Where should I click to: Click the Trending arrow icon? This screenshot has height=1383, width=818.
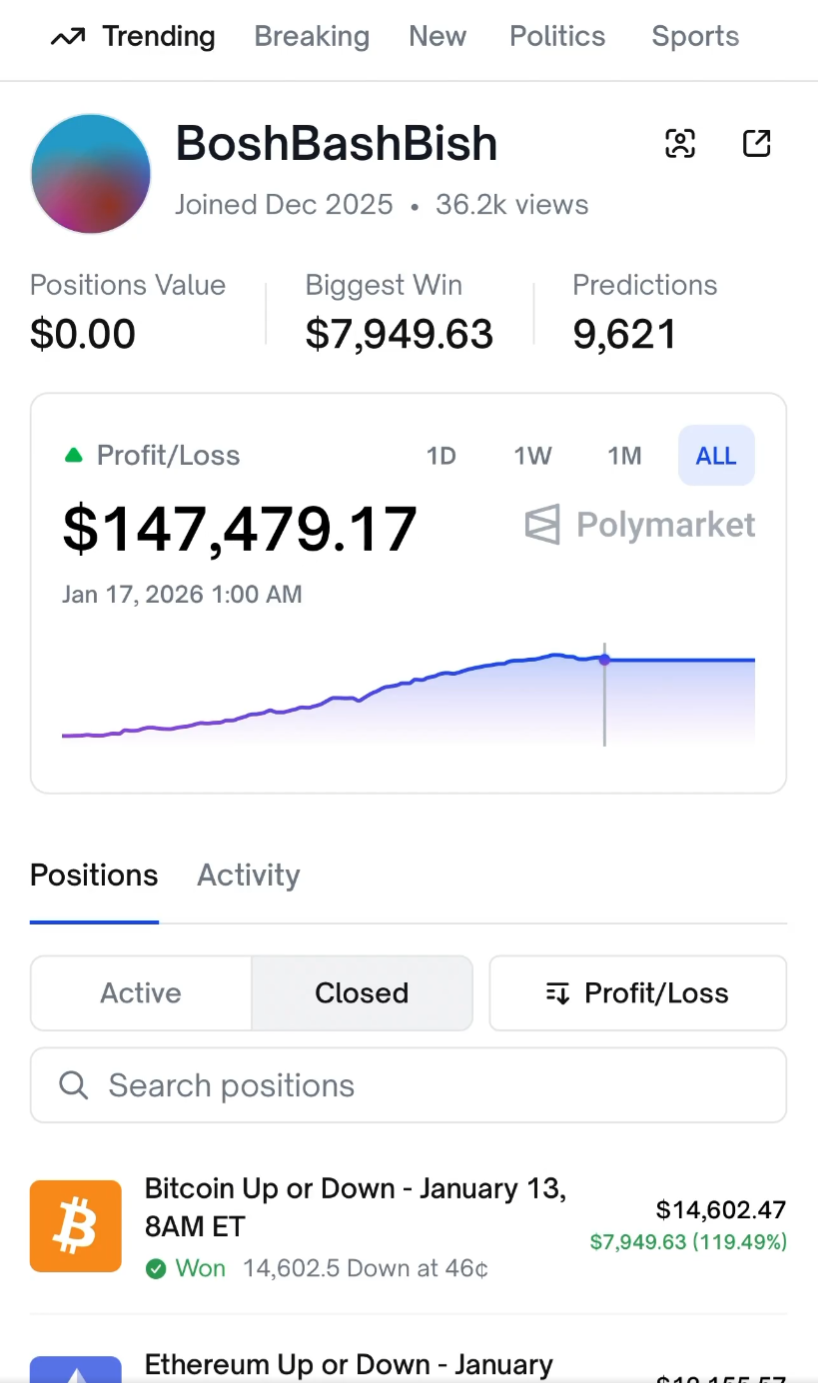pyautogui.click(x=67, y=37)
